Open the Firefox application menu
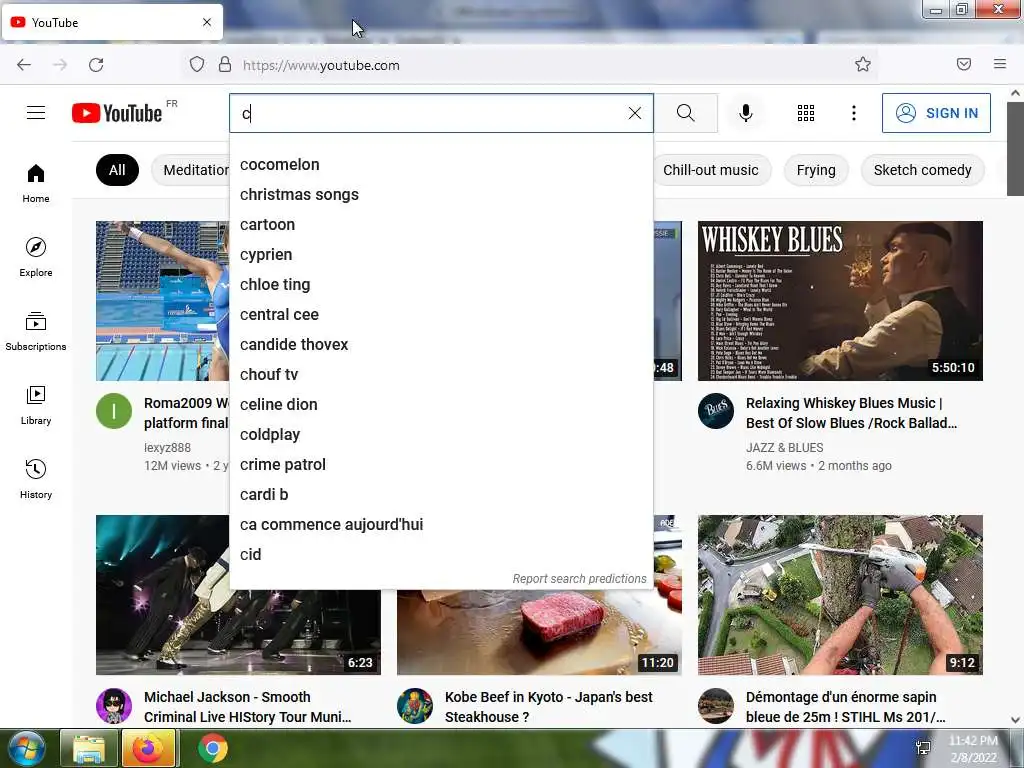Screen dimensions: 1024x768 click(x=1000, y=64)
